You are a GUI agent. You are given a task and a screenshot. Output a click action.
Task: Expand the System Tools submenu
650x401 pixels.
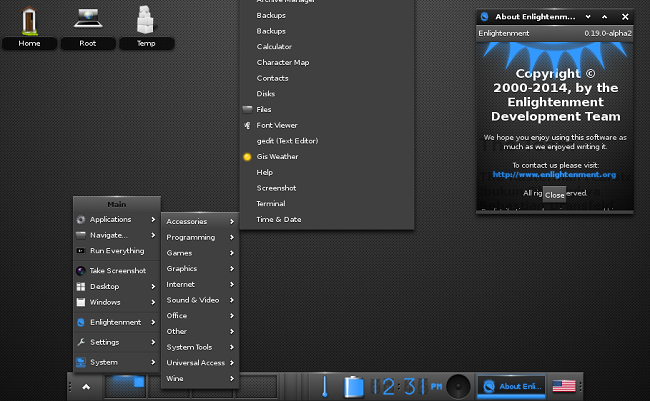[x=200, y=347]
